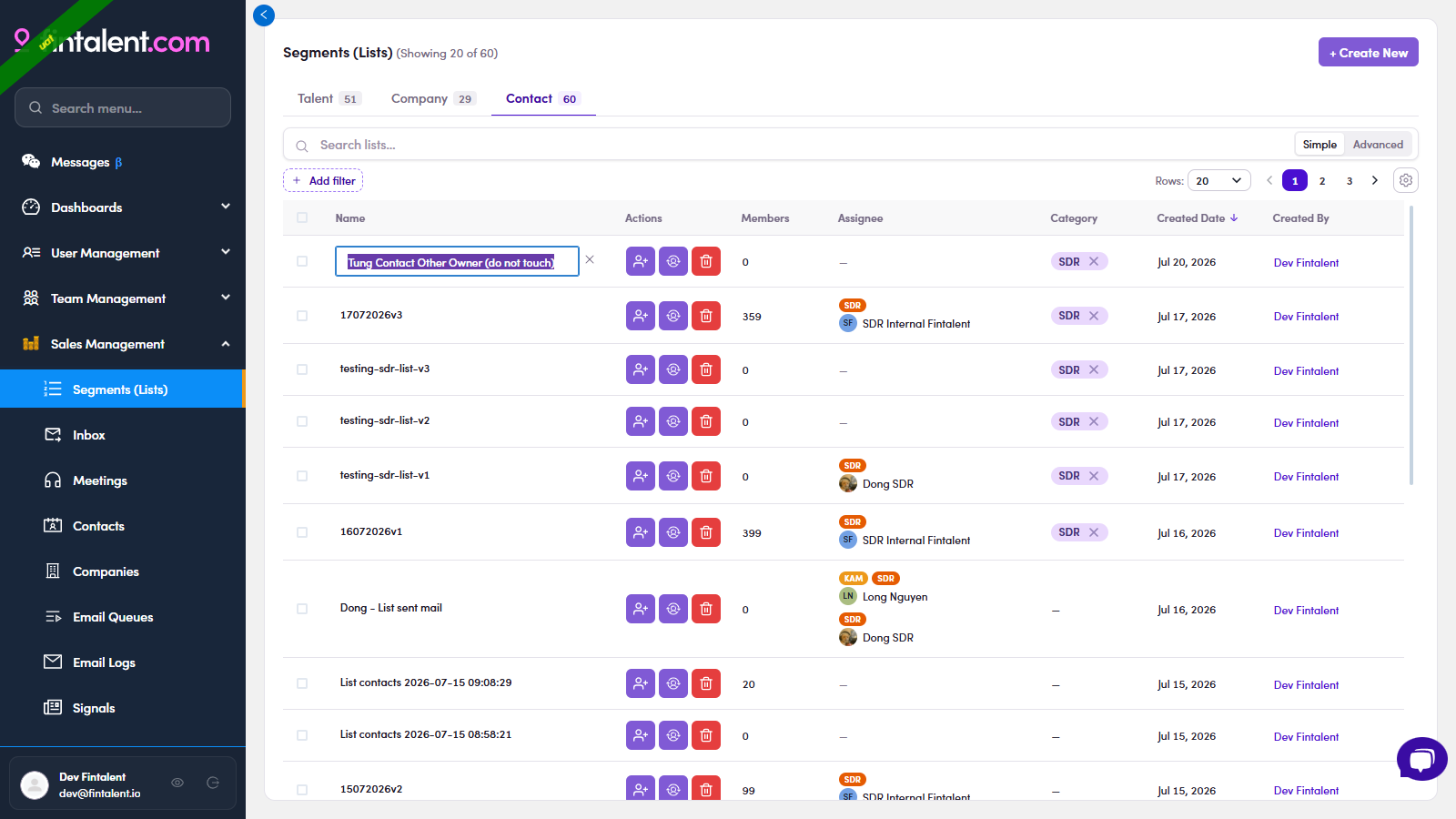Click the Search lists input field

(801, 145)
